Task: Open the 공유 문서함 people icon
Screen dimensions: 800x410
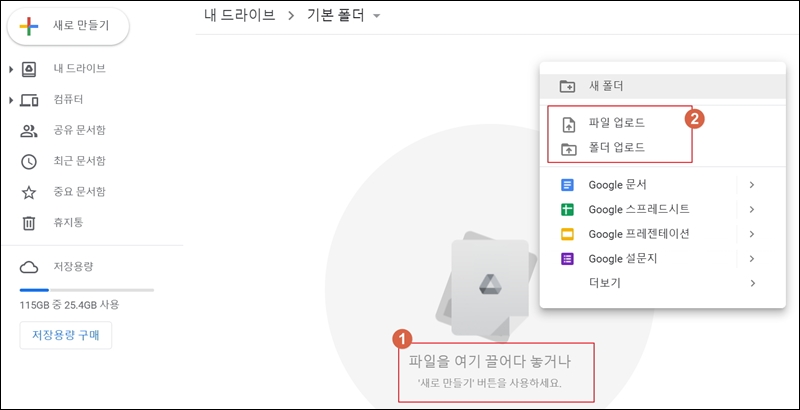Action: (x=29, y=131)
